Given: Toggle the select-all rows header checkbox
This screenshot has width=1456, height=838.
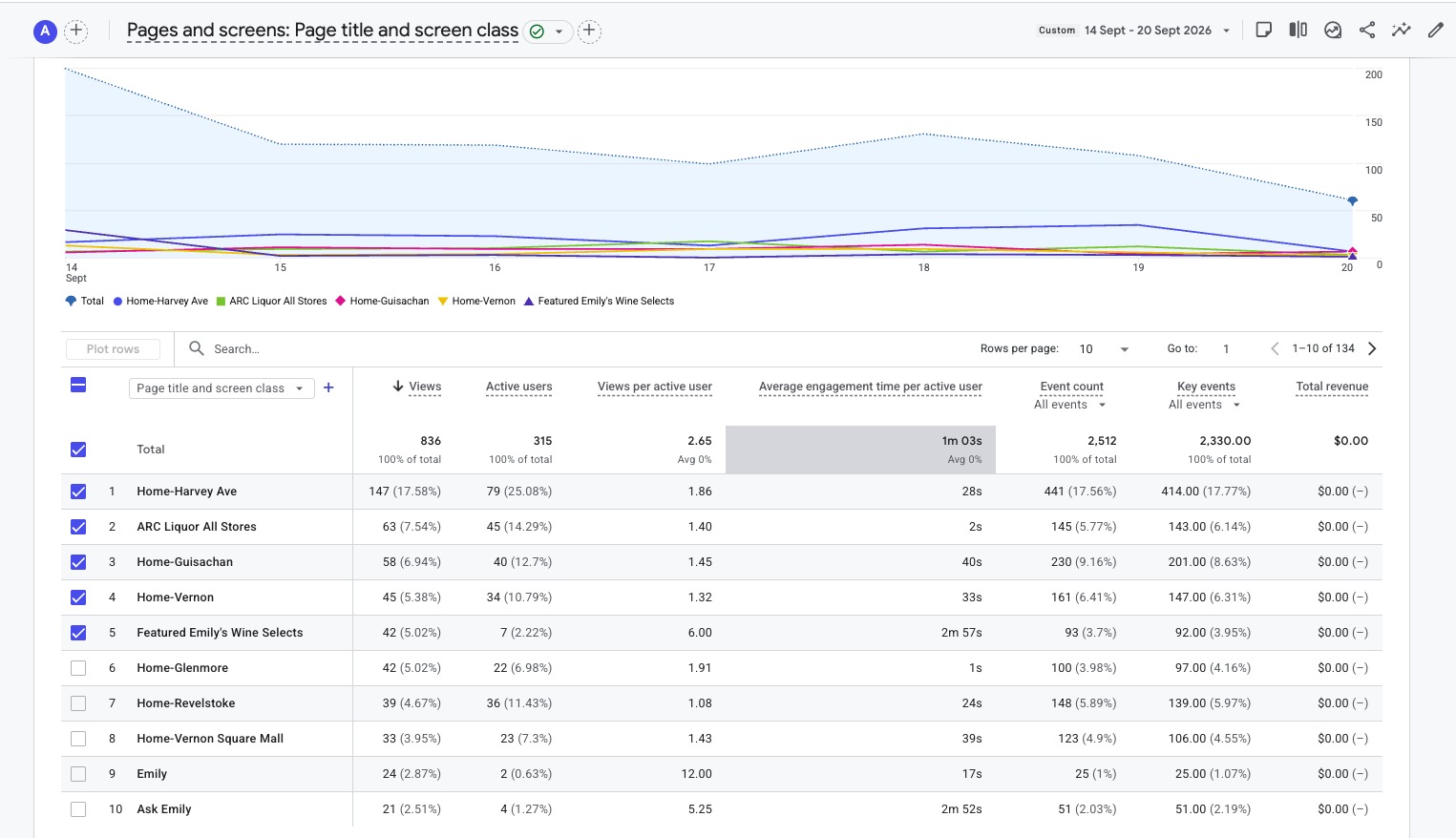Looking at the screenshot, I should coord(78,385).
